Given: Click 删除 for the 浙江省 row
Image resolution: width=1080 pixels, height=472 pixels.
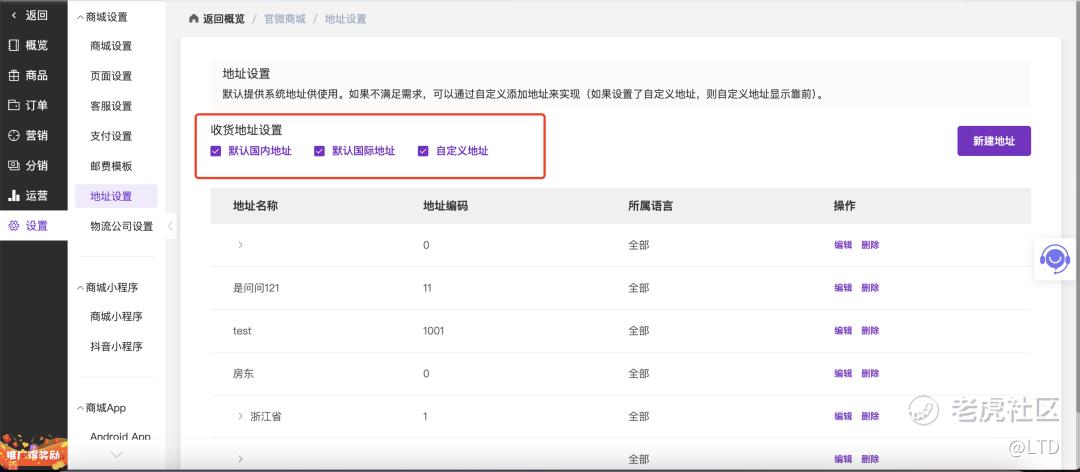Looking at the screenshot, I should pyautogui.click(x=870, y=416).
